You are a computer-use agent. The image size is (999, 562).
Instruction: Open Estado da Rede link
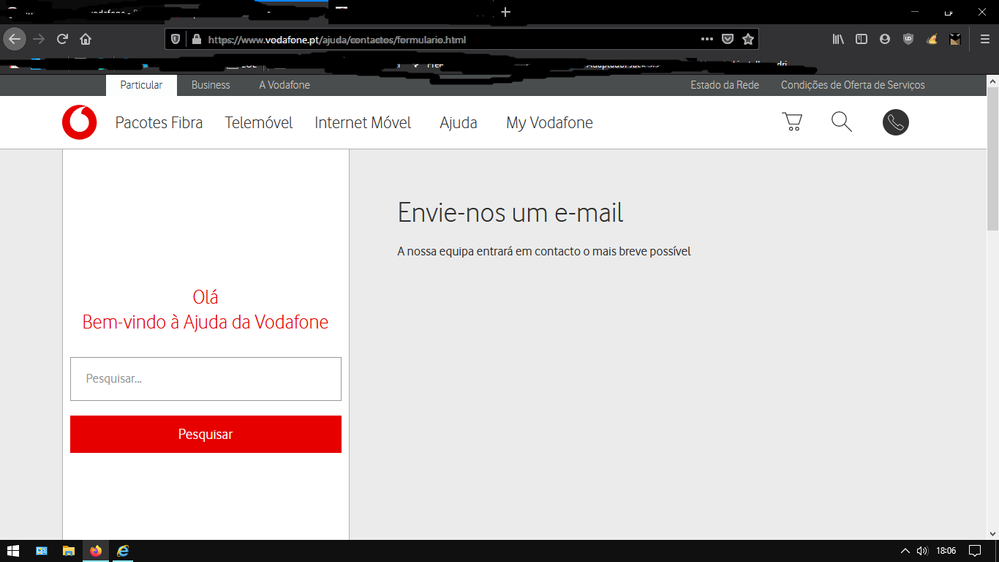[724, 85]
